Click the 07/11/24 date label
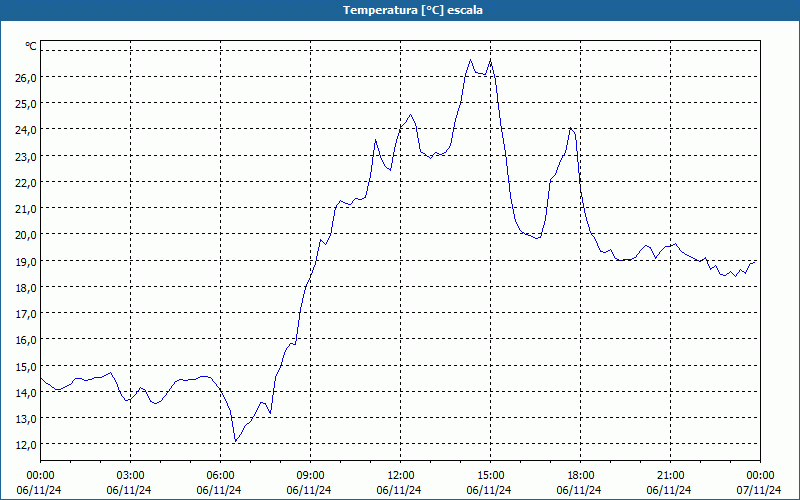 (x=759, y=490)
